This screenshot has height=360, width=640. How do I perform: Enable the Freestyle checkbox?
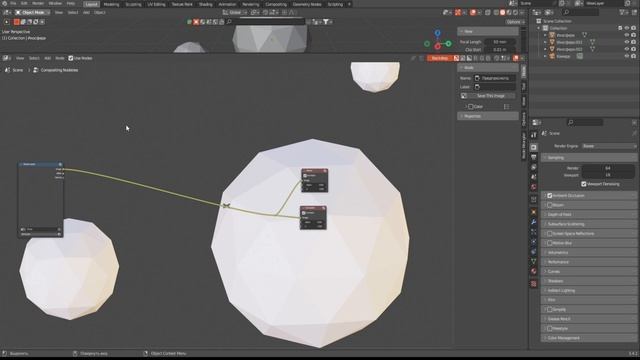click(550, 328)
